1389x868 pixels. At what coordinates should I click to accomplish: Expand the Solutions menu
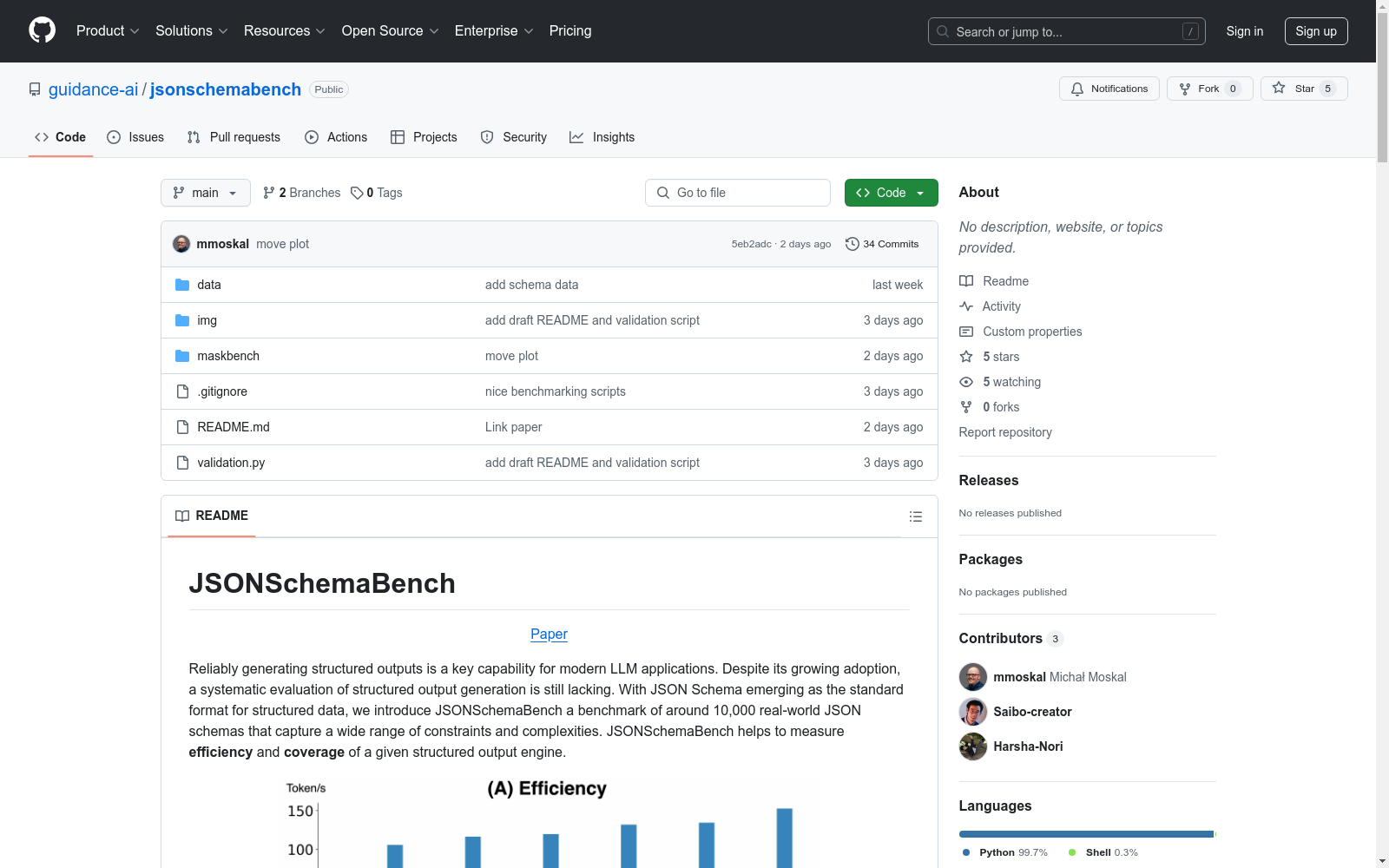[192, 31]
